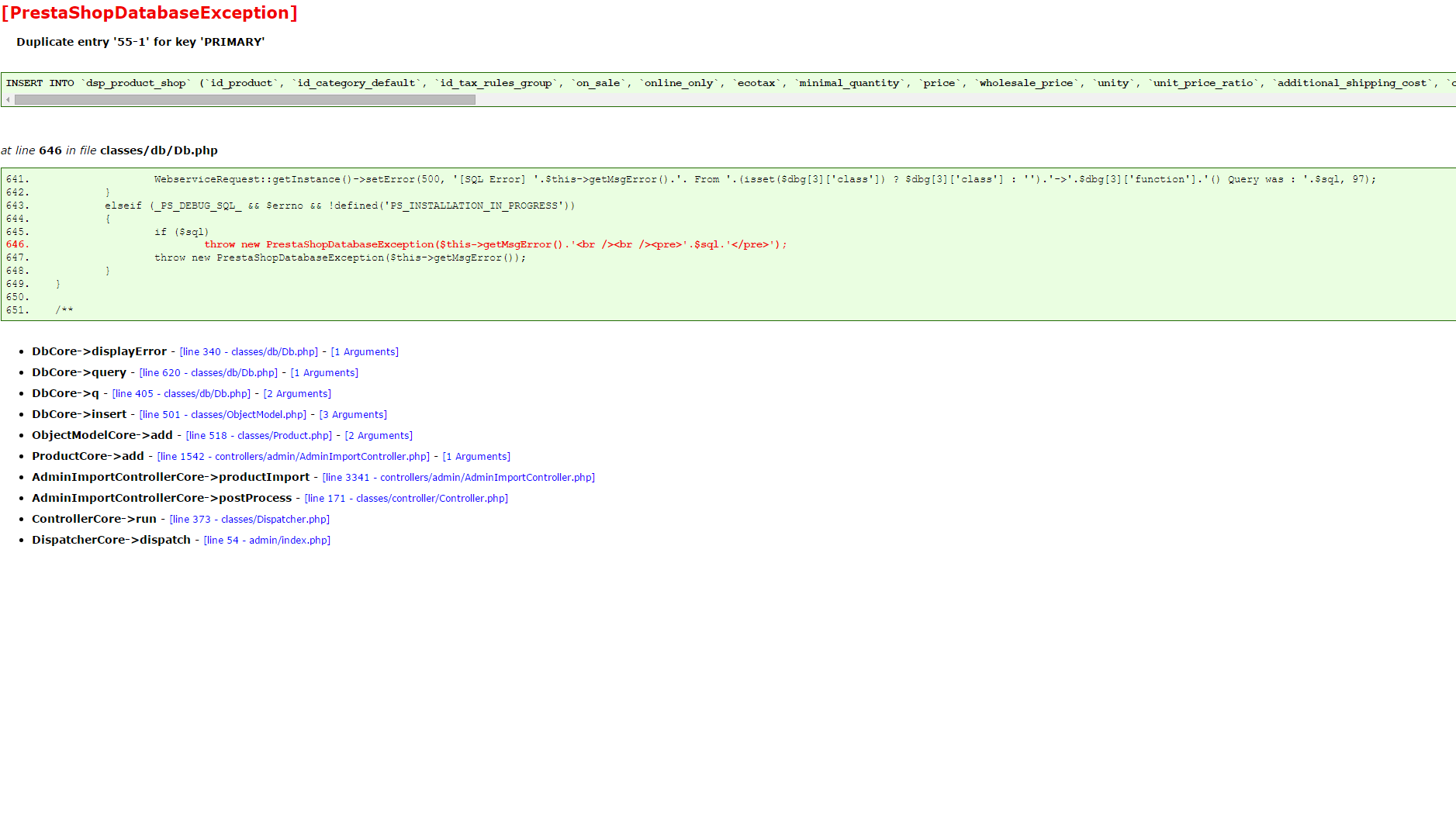Click the DbCore->insert method name
1456x819 pixels.
79,414
